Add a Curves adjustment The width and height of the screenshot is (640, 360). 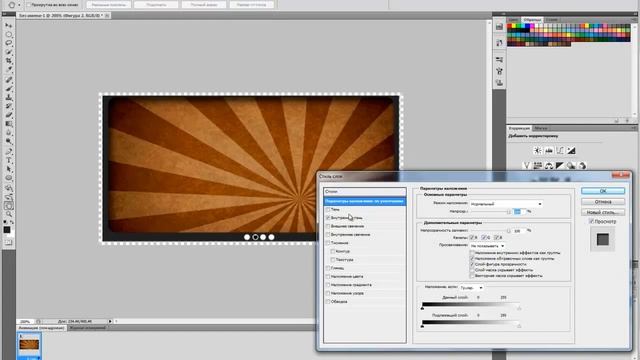coord(560,151)
